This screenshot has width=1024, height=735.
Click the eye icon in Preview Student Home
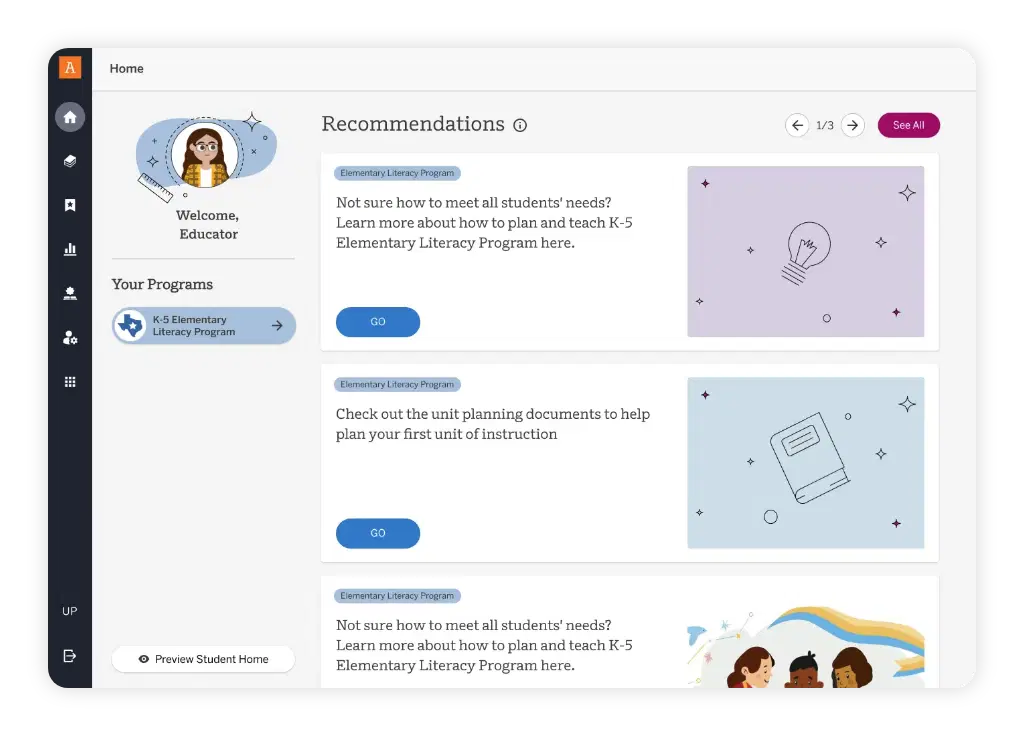144,659
